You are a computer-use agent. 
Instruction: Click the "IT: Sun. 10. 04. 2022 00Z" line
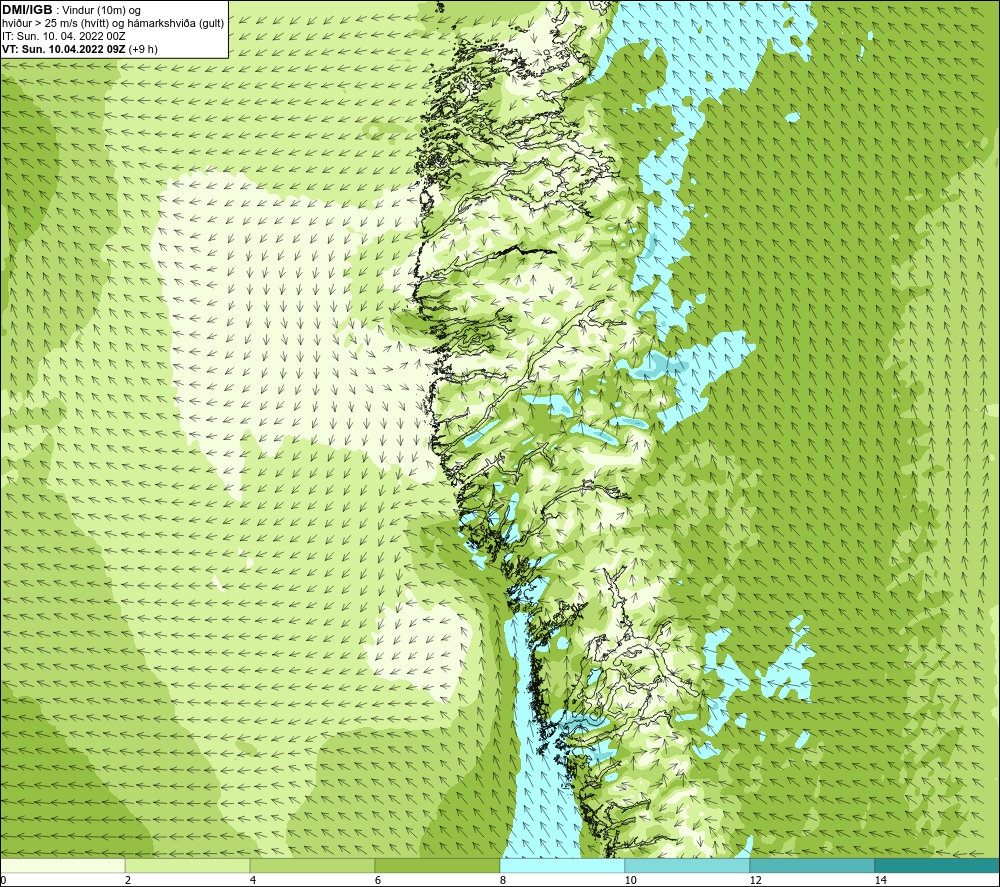pyautogui.click(x=63, y=36)
